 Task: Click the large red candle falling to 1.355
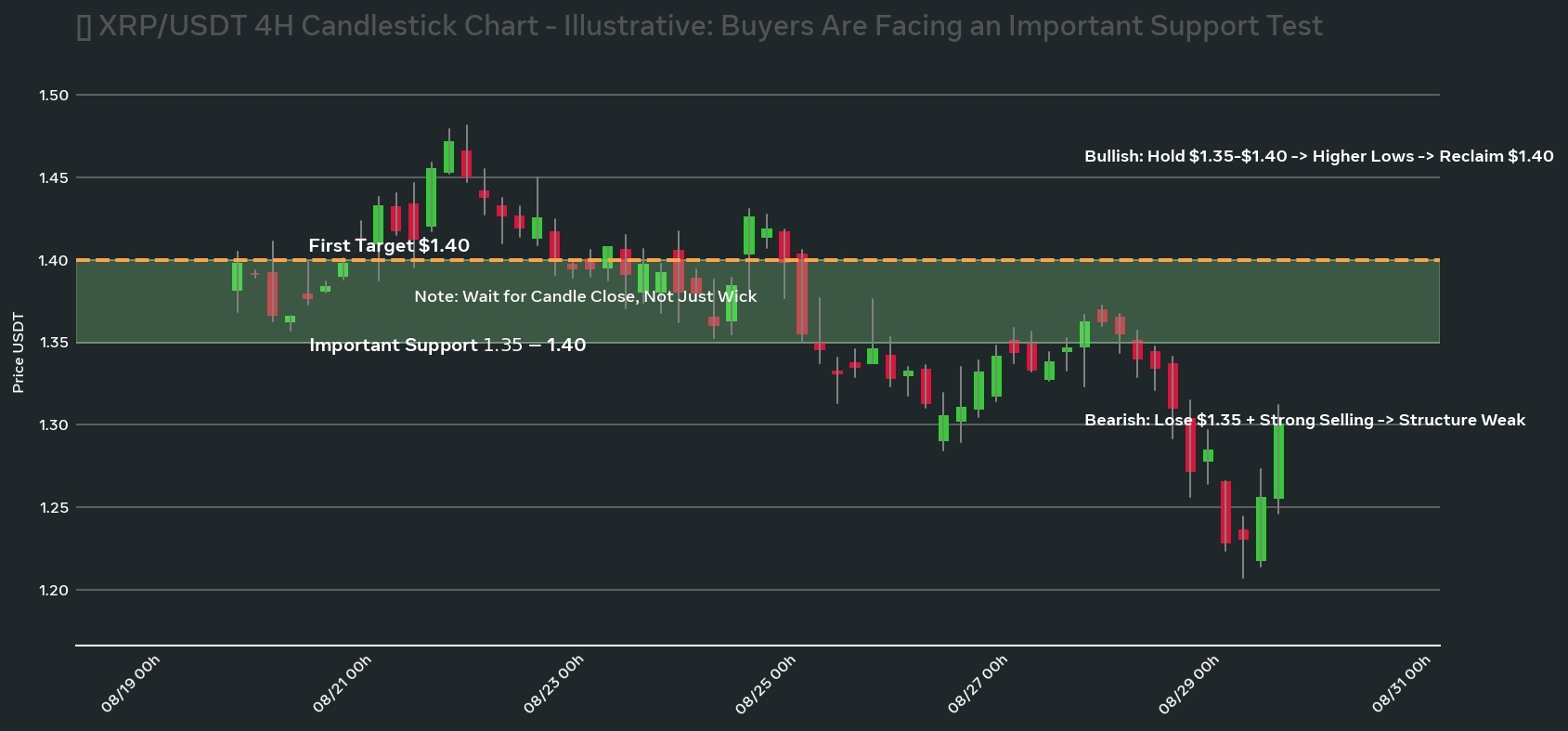(802, 294)
